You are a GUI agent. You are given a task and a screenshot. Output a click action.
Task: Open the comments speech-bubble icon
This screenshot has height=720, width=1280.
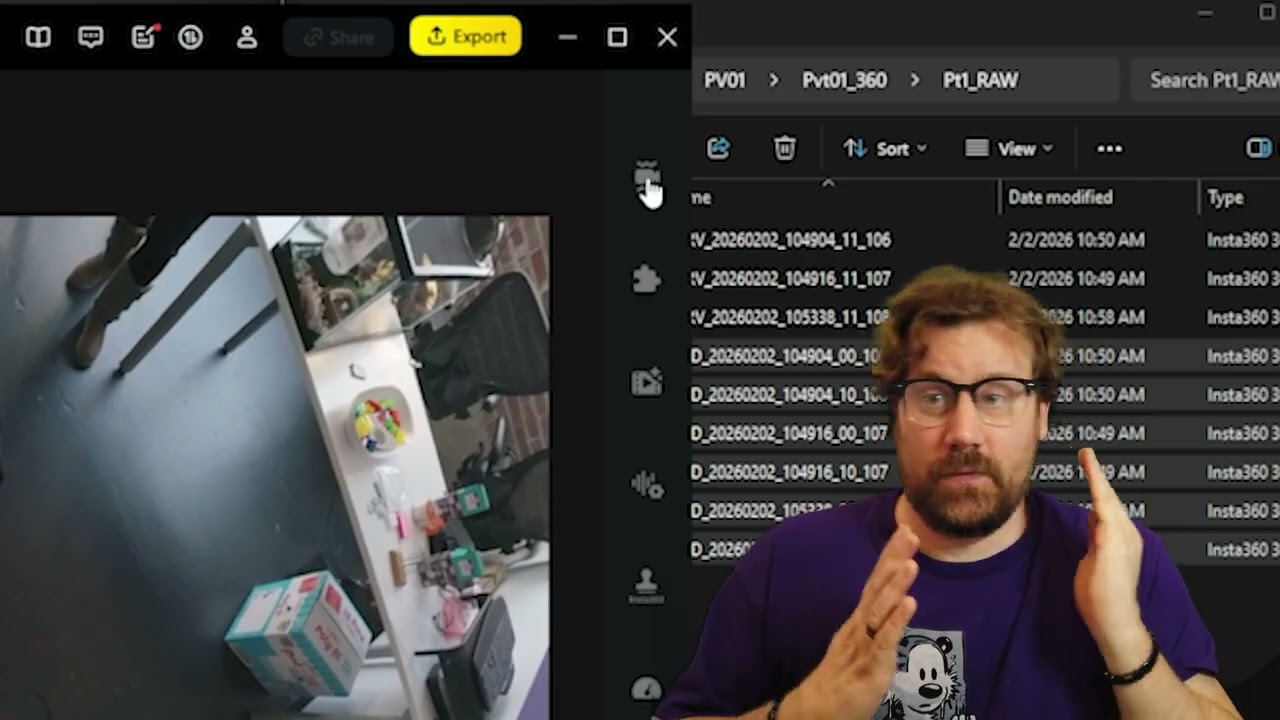[x=91, y=37]
